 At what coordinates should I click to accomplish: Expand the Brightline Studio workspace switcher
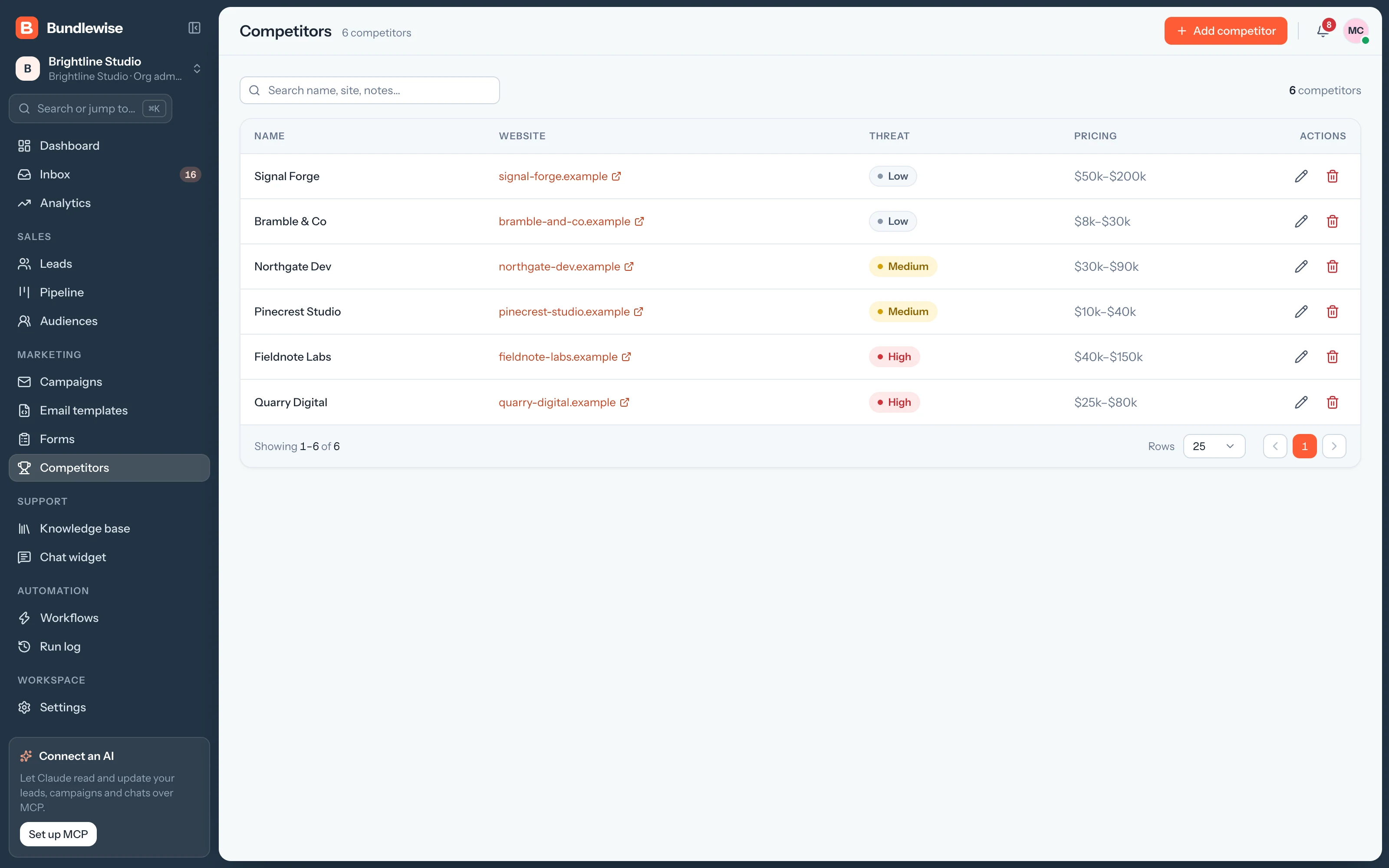pos(109,68)
